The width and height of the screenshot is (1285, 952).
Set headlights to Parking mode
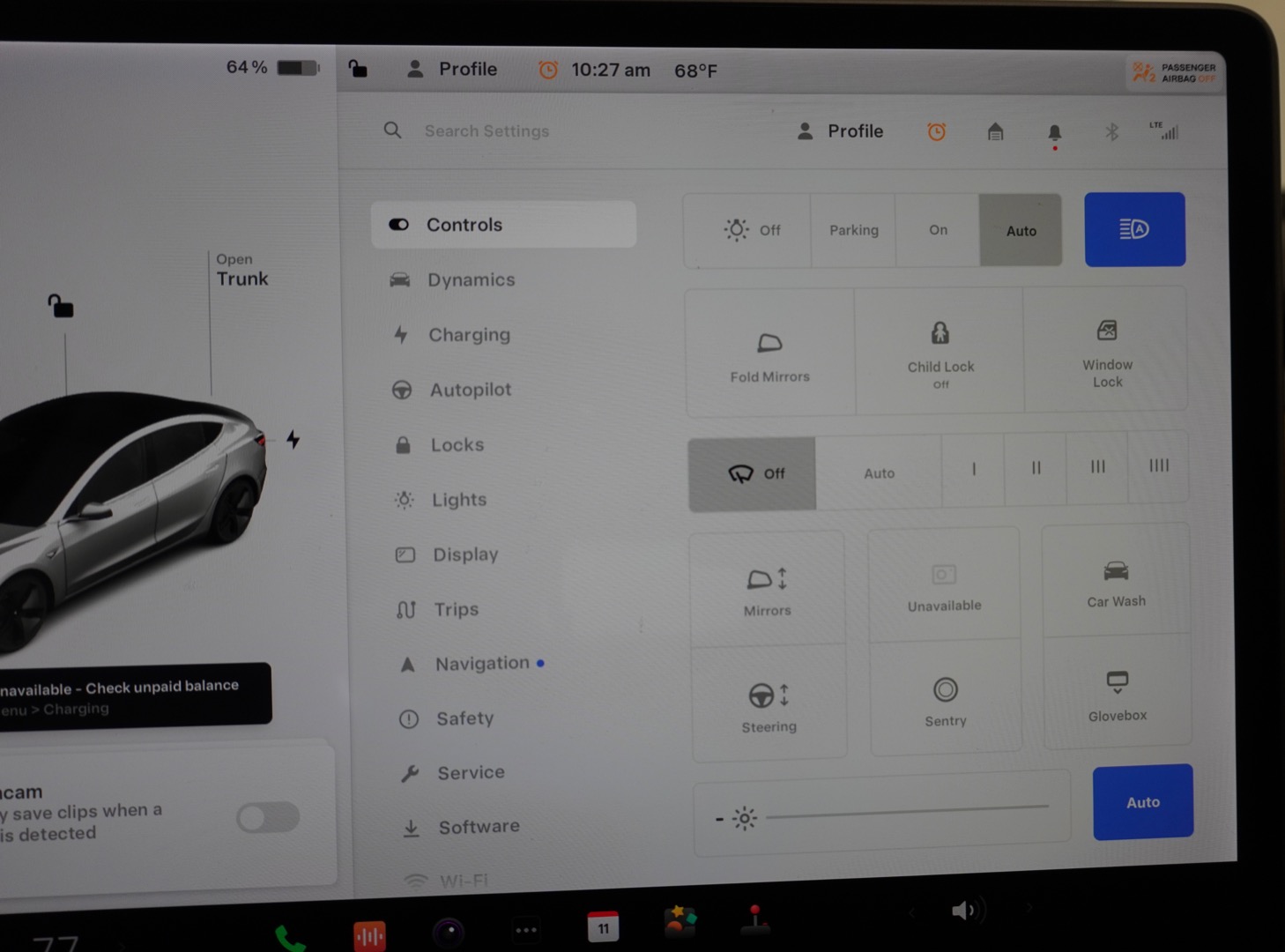[853, 230]
